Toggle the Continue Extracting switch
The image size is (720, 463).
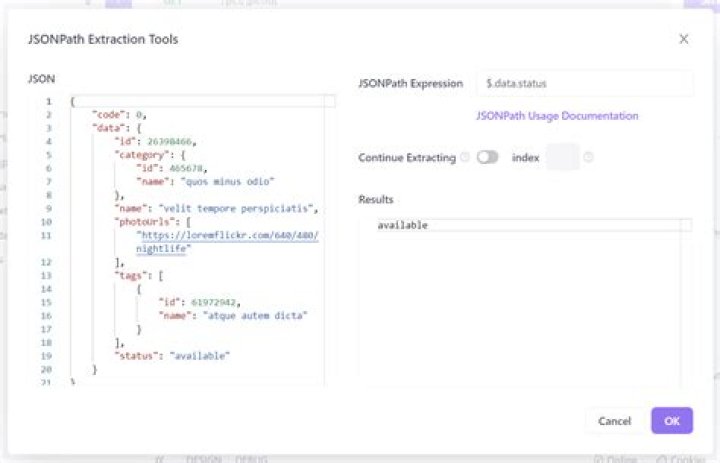(x=487, y=158)
